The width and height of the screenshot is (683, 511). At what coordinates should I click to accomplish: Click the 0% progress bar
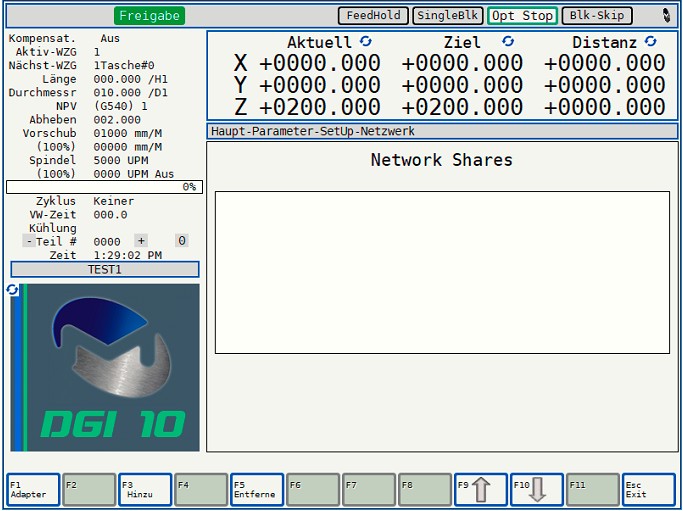click(105, 187)
